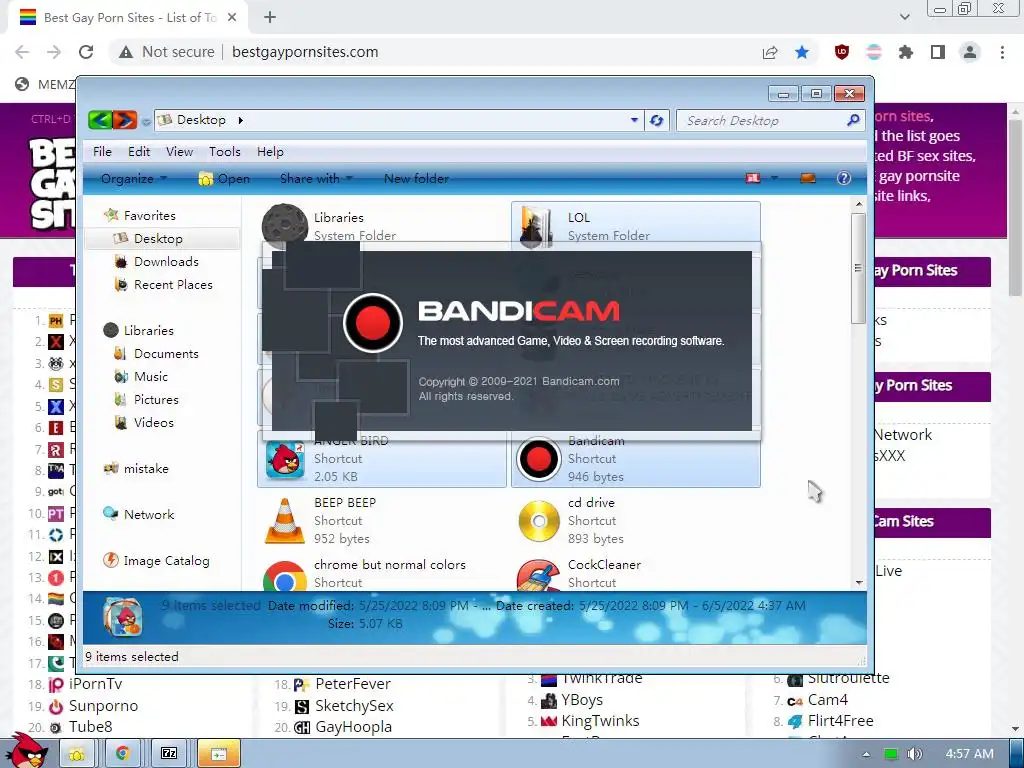The width and height of the screenshot is (1024, 768).
Task: Open 7-Zip from the taskbar
Action: [169, 753]
